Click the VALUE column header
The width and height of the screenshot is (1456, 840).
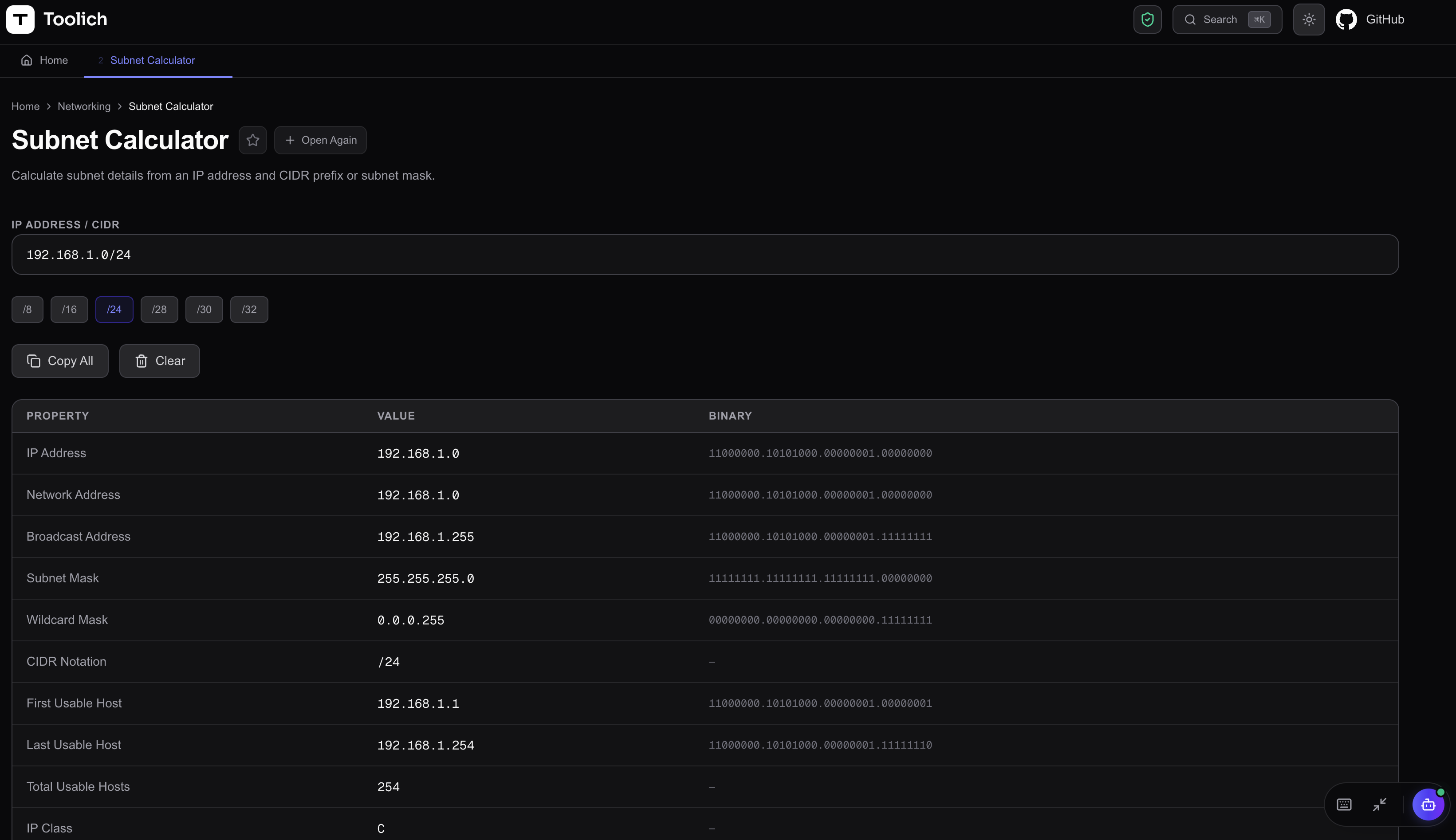pos(396,416)
